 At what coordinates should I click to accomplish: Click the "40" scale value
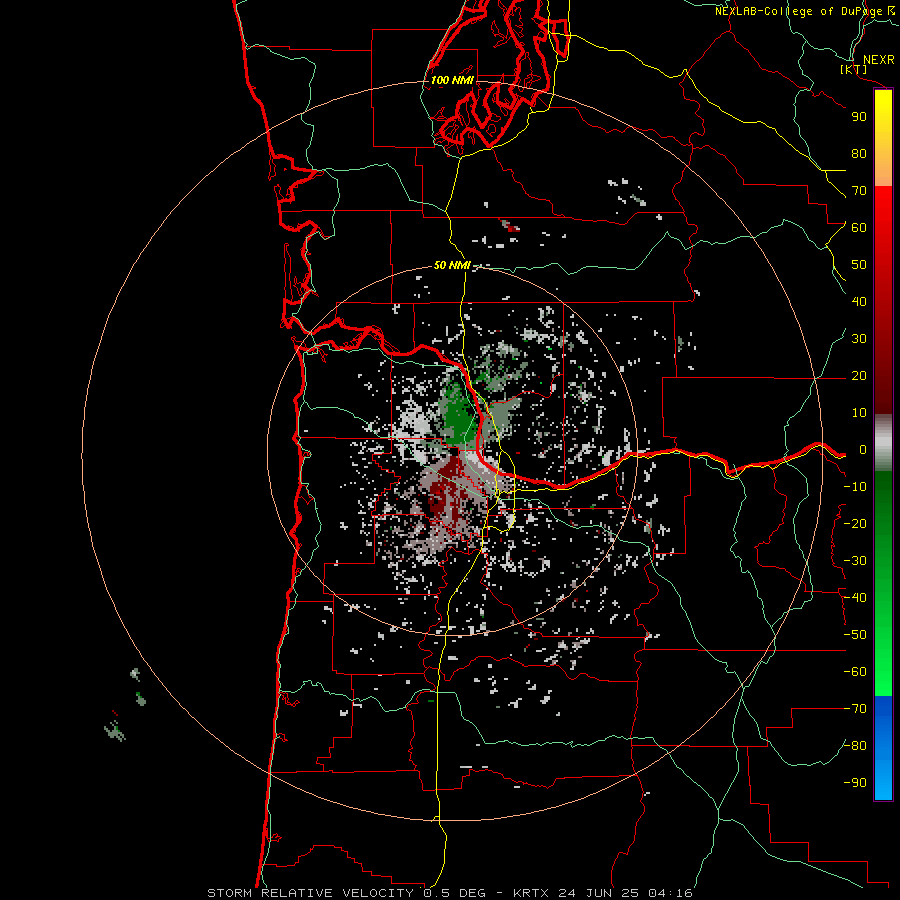859,302
